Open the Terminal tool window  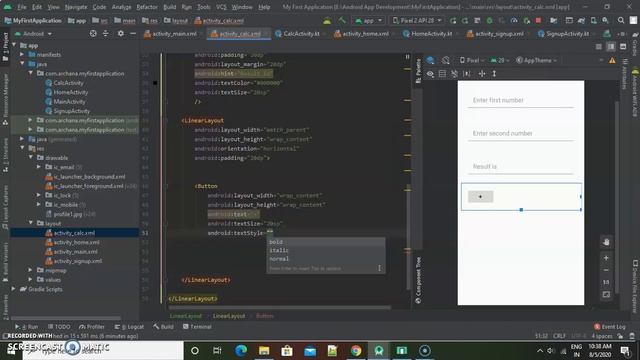pyautogui.click(x=197, y=327)
